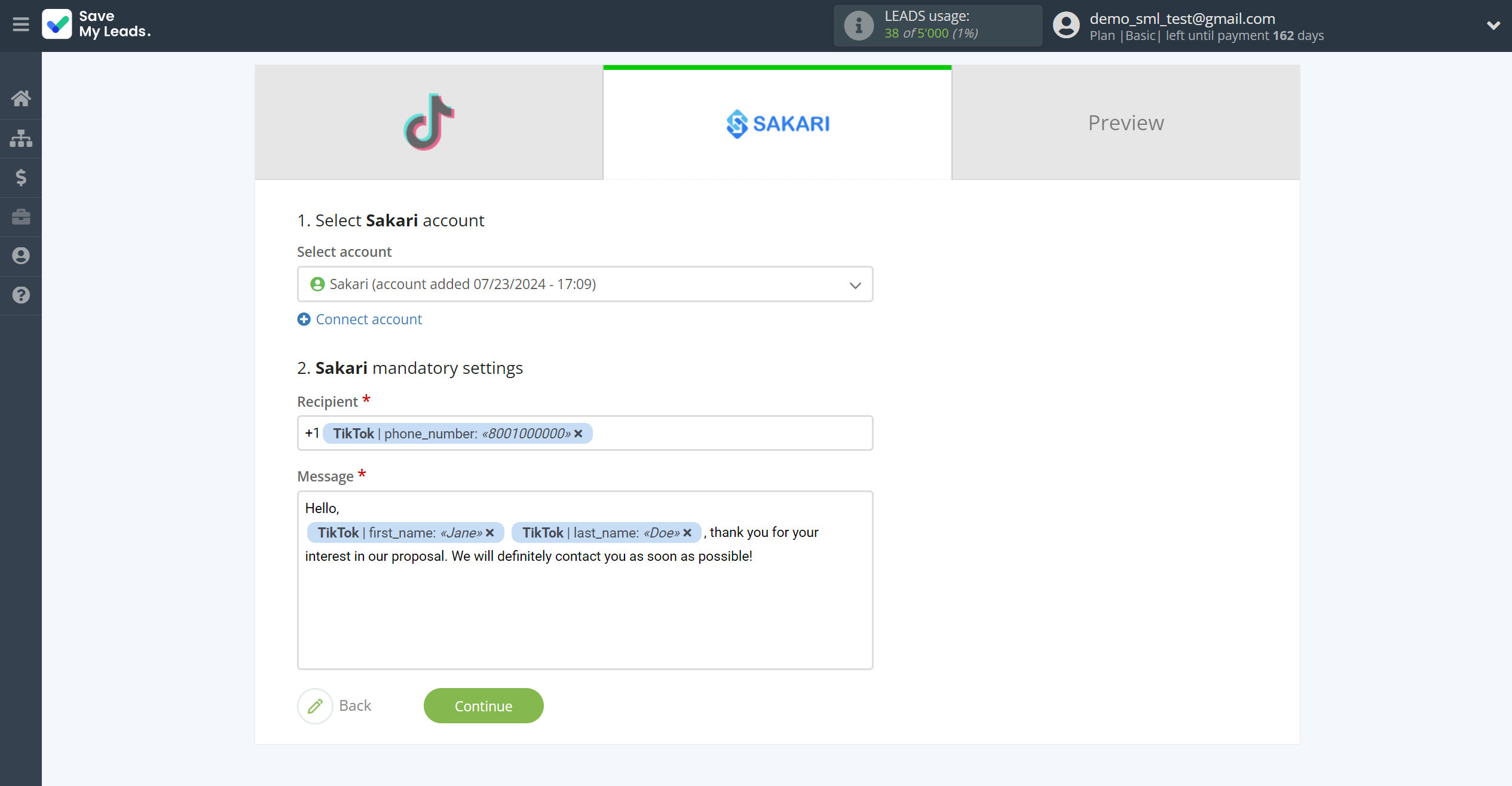Click the green account status icon in dropdown
This screenshot has width=1512, height=786.
317,284
